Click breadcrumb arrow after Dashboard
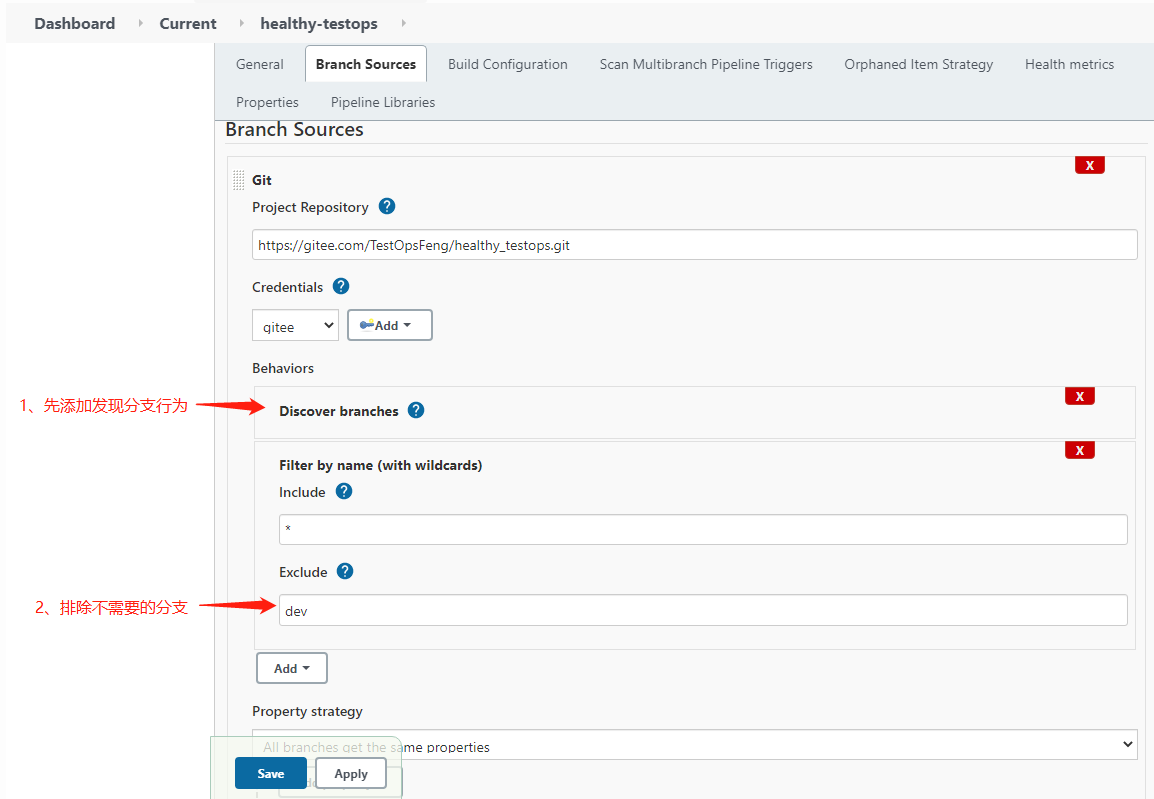 tap(141, 24)
